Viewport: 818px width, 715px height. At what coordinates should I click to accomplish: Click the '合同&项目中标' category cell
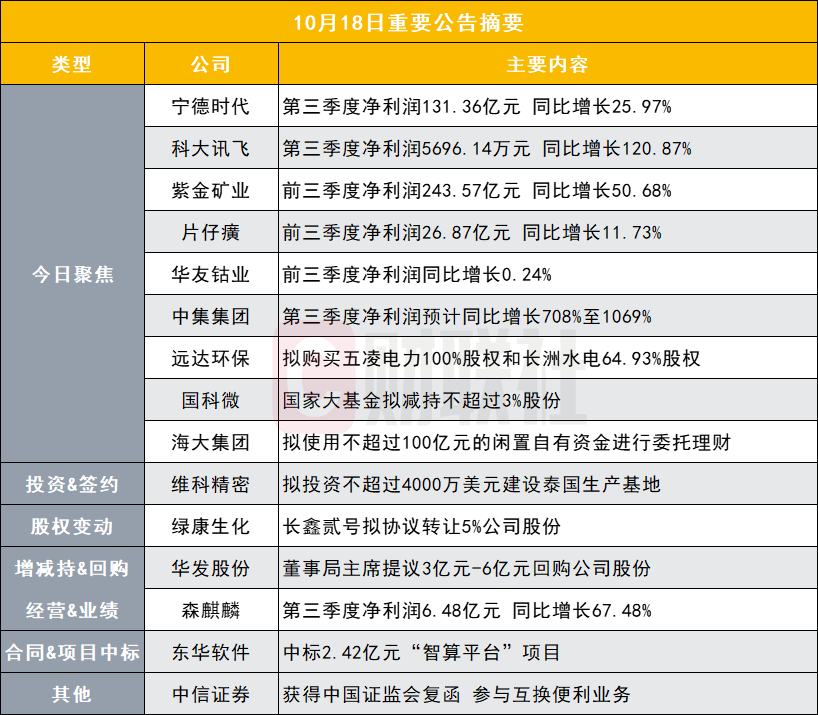[x=73, y=652]
